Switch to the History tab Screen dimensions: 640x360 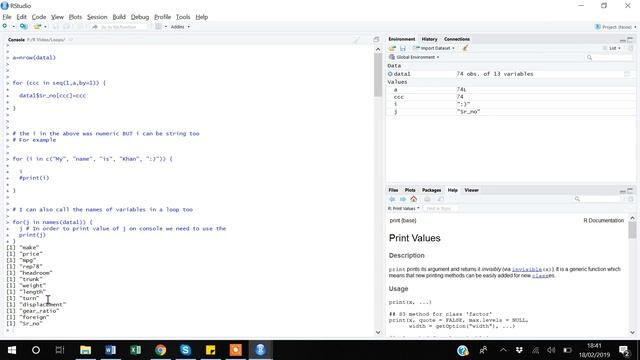coord(429,39)
